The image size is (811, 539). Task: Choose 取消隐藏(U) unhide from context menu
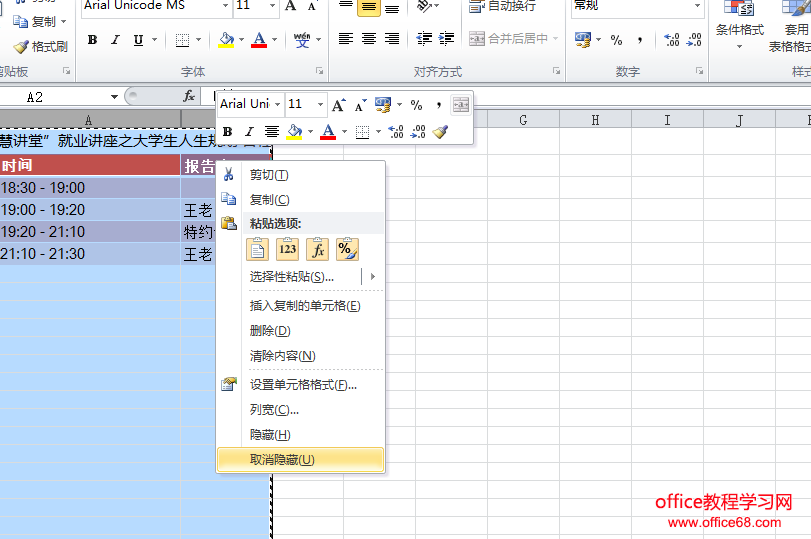coord(301,460)
